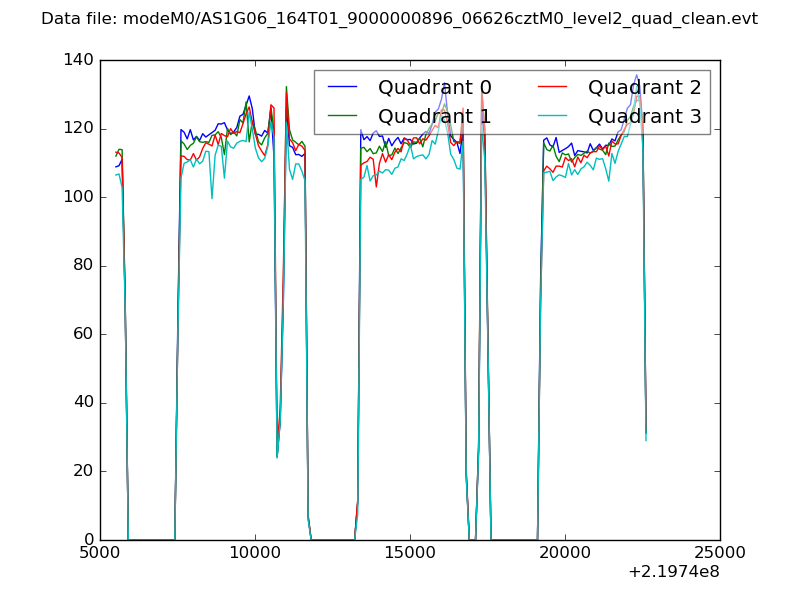Select the blue line sample in legend
Viewport: 800px width, 600px height.
click(x=343, y=87)
